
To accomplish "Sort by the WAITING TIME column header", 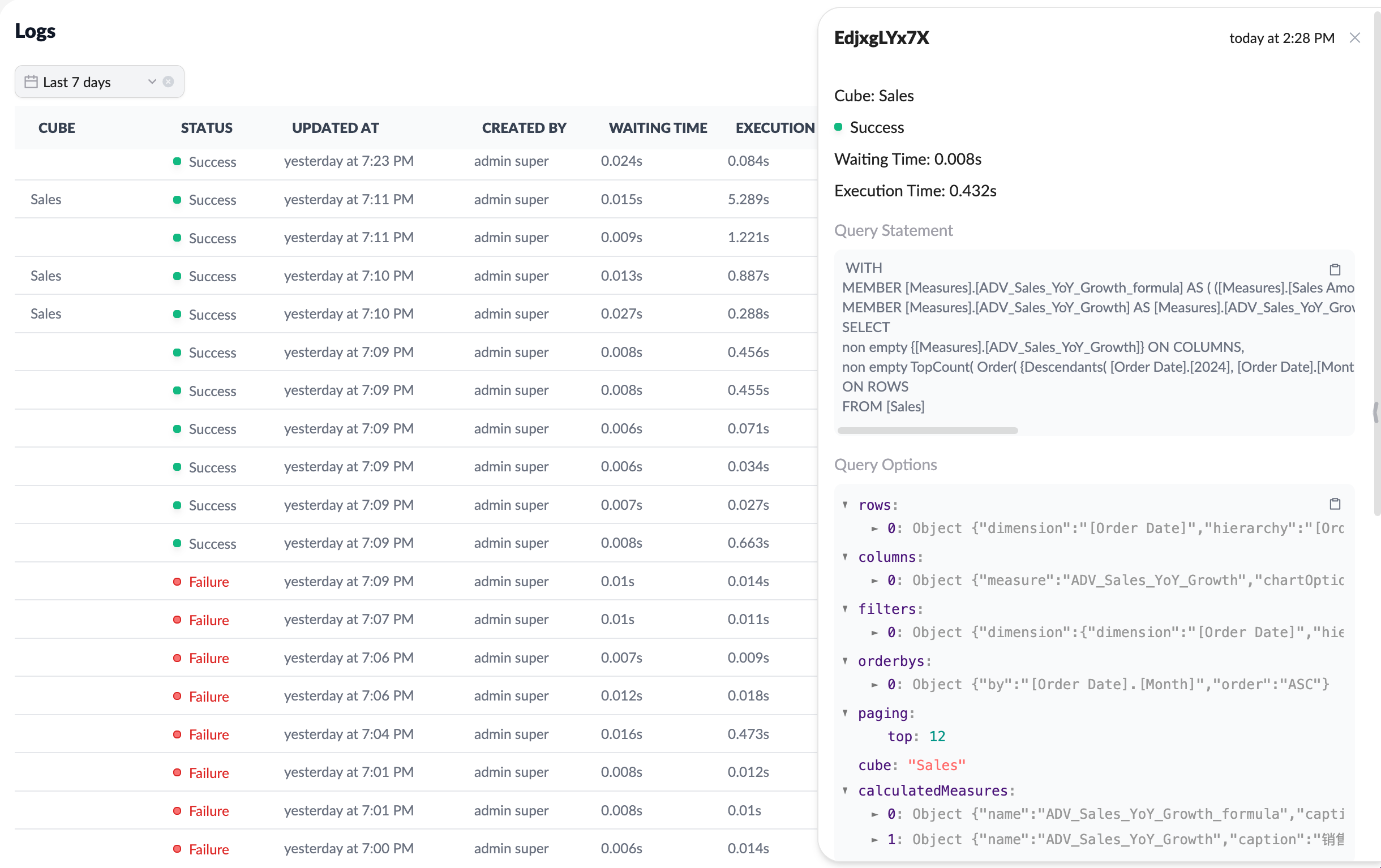I will (657, 128).
